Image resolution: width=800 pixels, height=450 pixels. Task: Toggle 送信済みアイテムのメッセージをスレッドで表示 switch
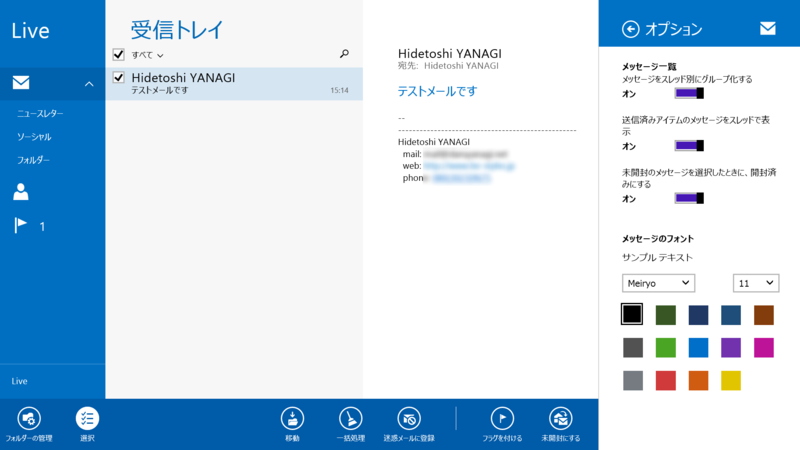689,146
